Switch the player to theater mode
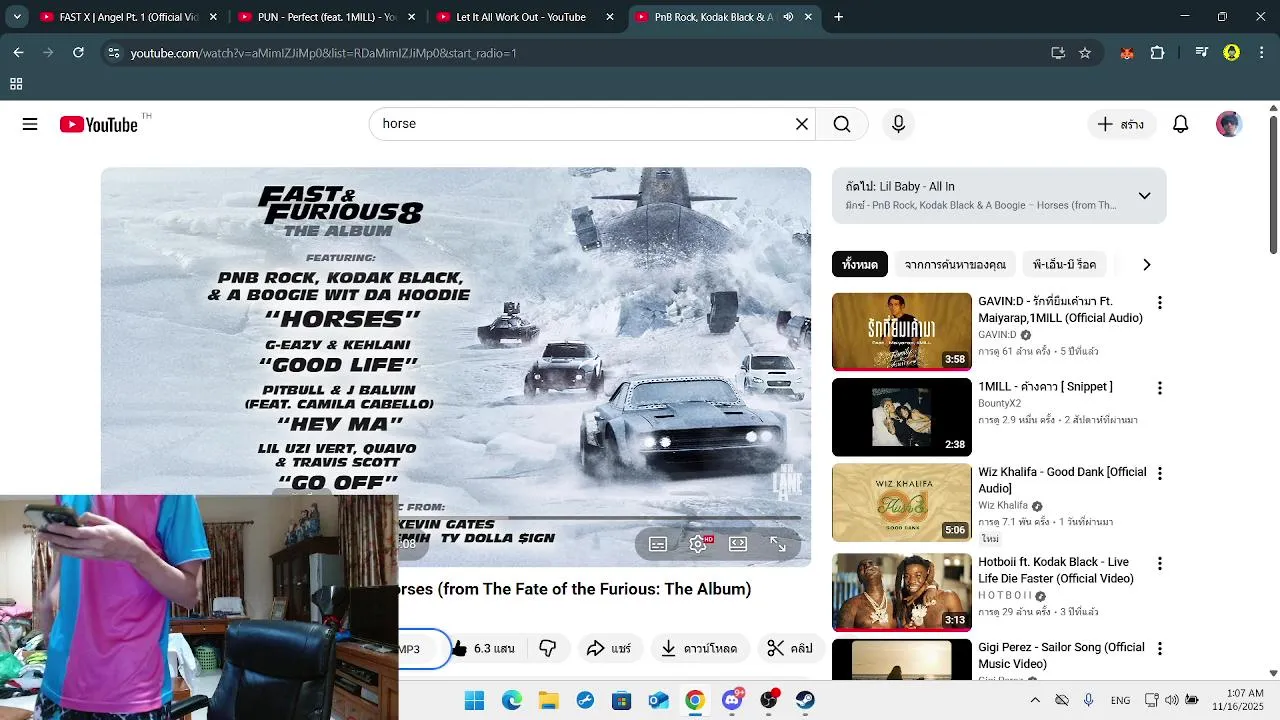This screenshot has width=1280, height=720. [x=738, y=544]
